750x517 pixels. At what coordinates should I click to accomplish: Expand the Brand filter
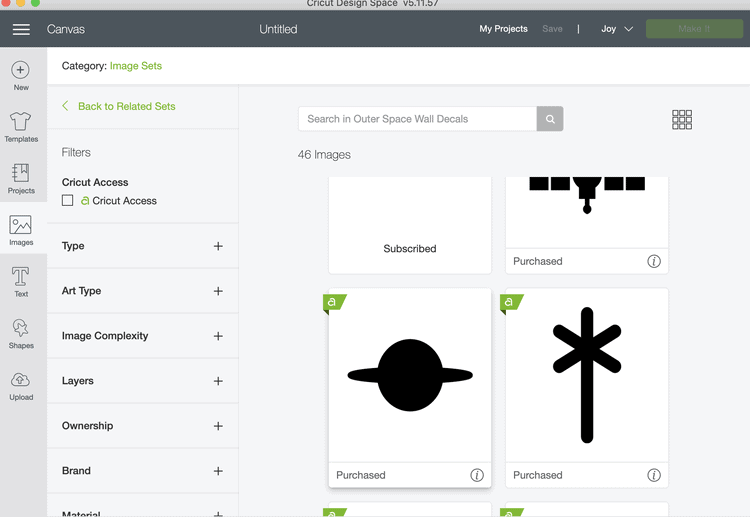tap(218, 471)
